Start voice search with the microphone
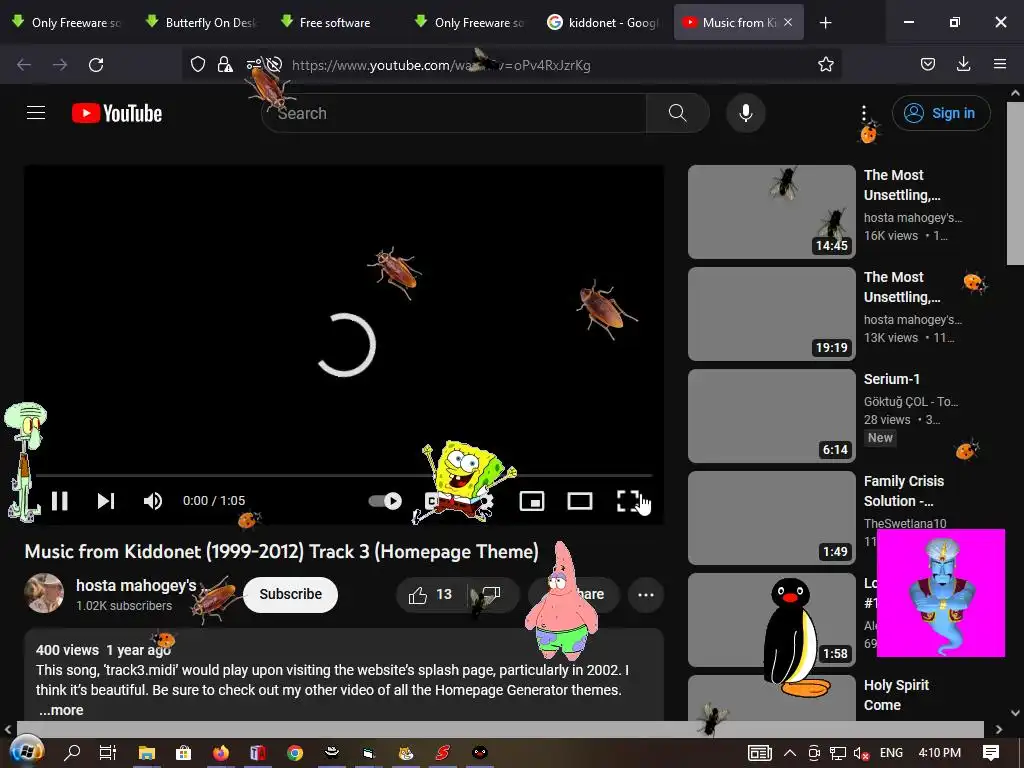Screen dimensions: 1024x768 pos(745,113)
